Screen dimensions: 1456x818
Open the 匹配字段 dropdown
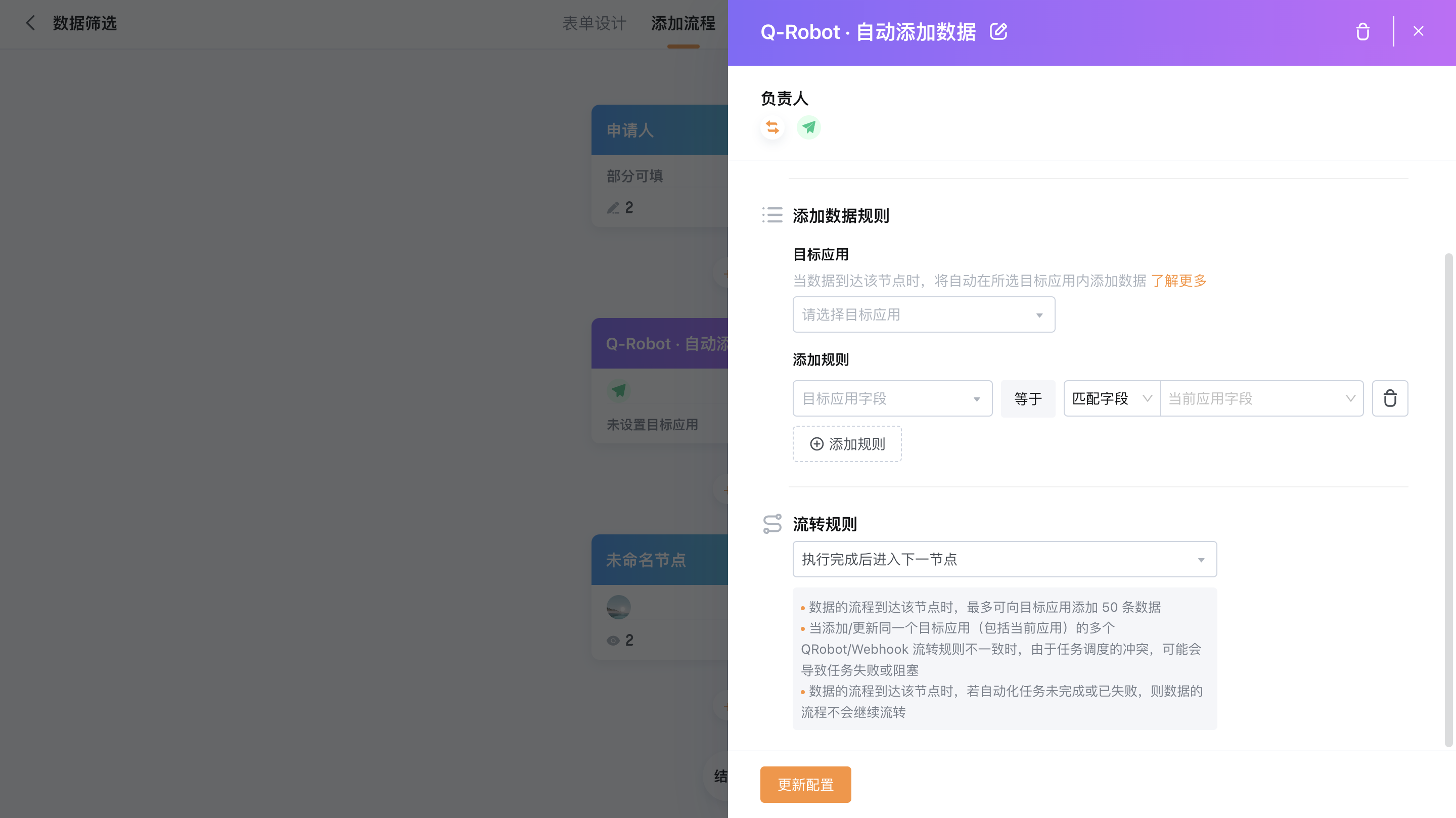point(1112,398)
